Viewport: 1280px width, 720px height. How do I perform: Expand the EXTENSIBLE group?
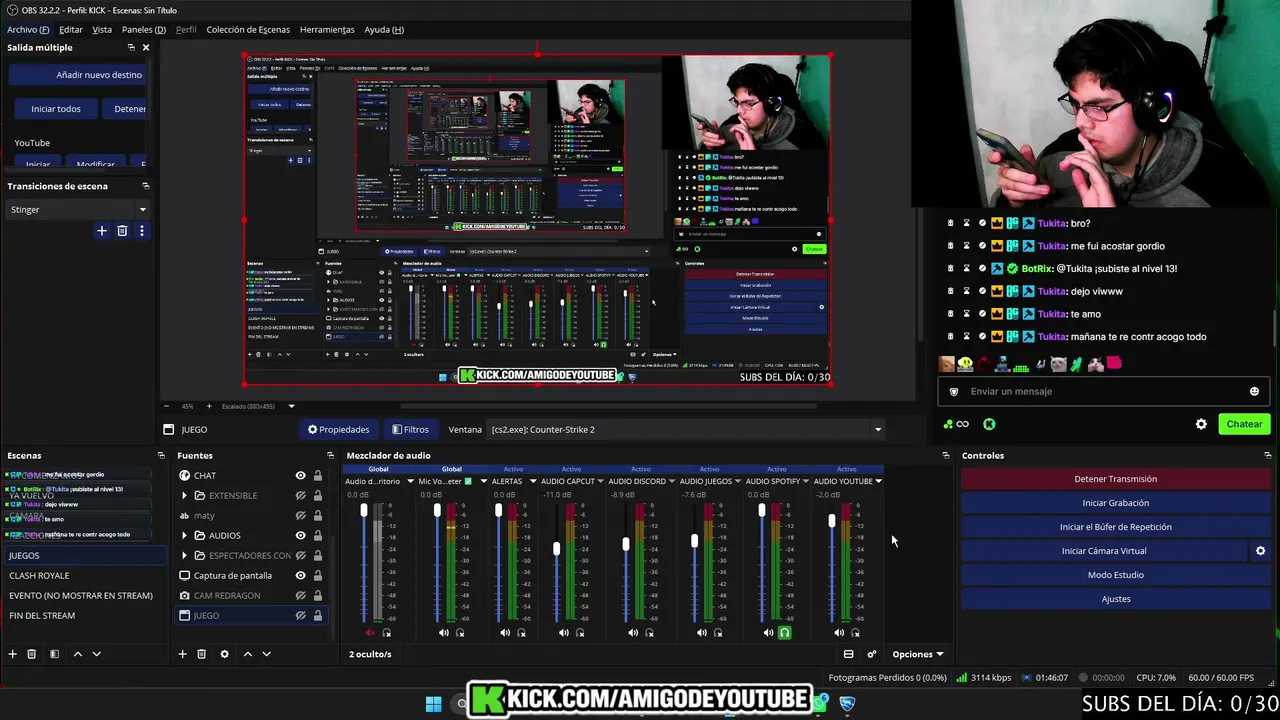click(184, 495)
